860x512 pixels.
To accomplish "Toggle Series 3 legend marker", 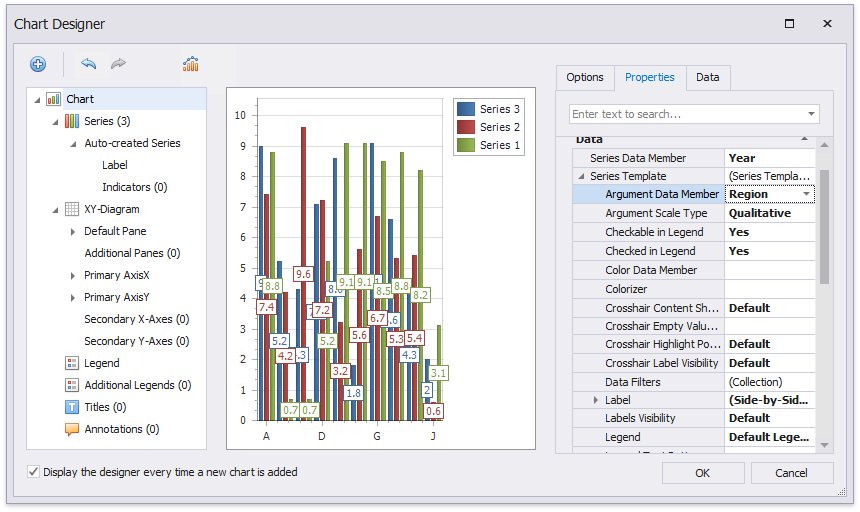I will tap(466, 109).
